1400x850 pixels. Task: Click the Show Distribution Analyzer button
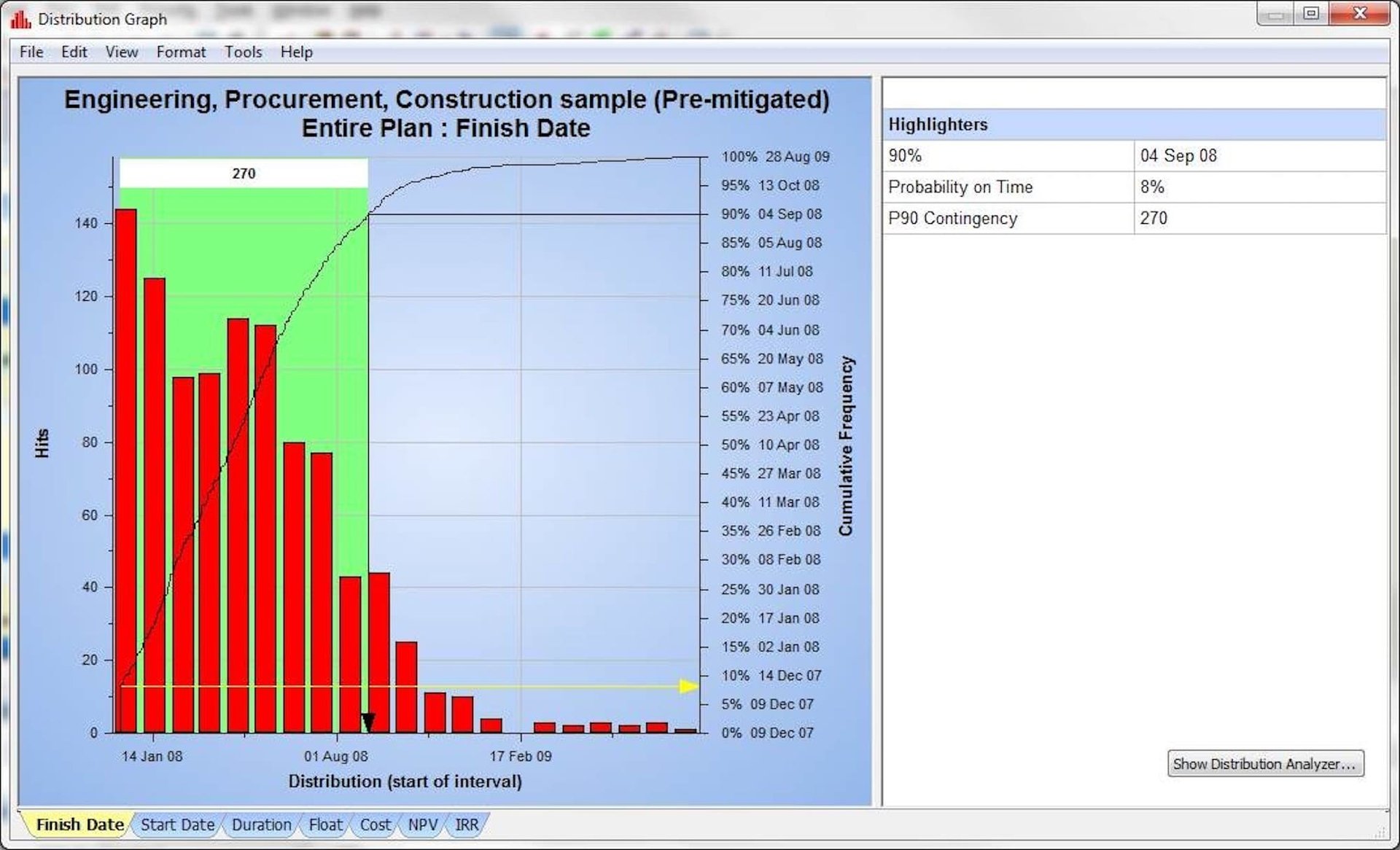coord(1265,764)
